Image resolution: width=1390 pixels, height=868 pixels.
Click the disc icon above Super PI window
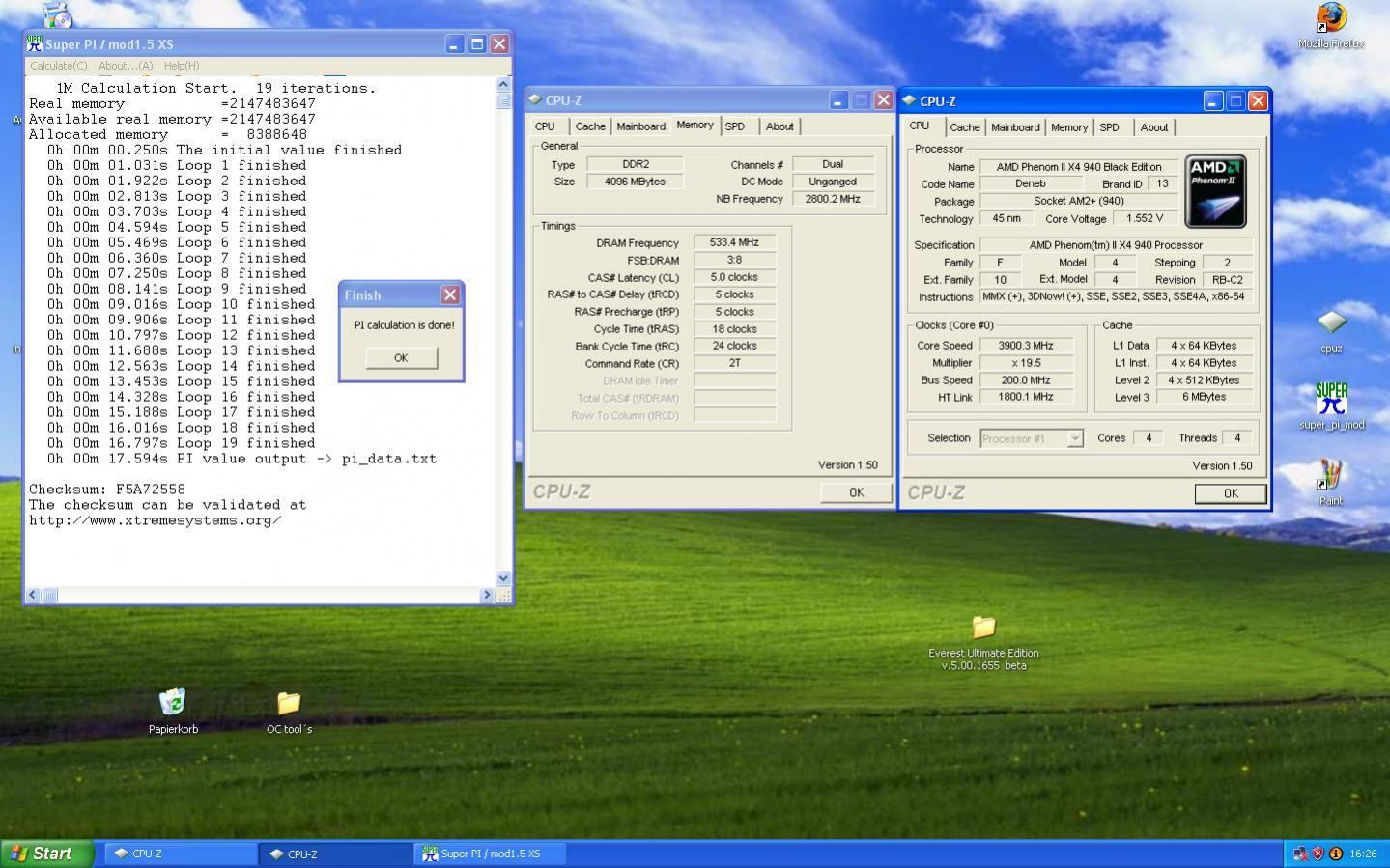point(57,14)
